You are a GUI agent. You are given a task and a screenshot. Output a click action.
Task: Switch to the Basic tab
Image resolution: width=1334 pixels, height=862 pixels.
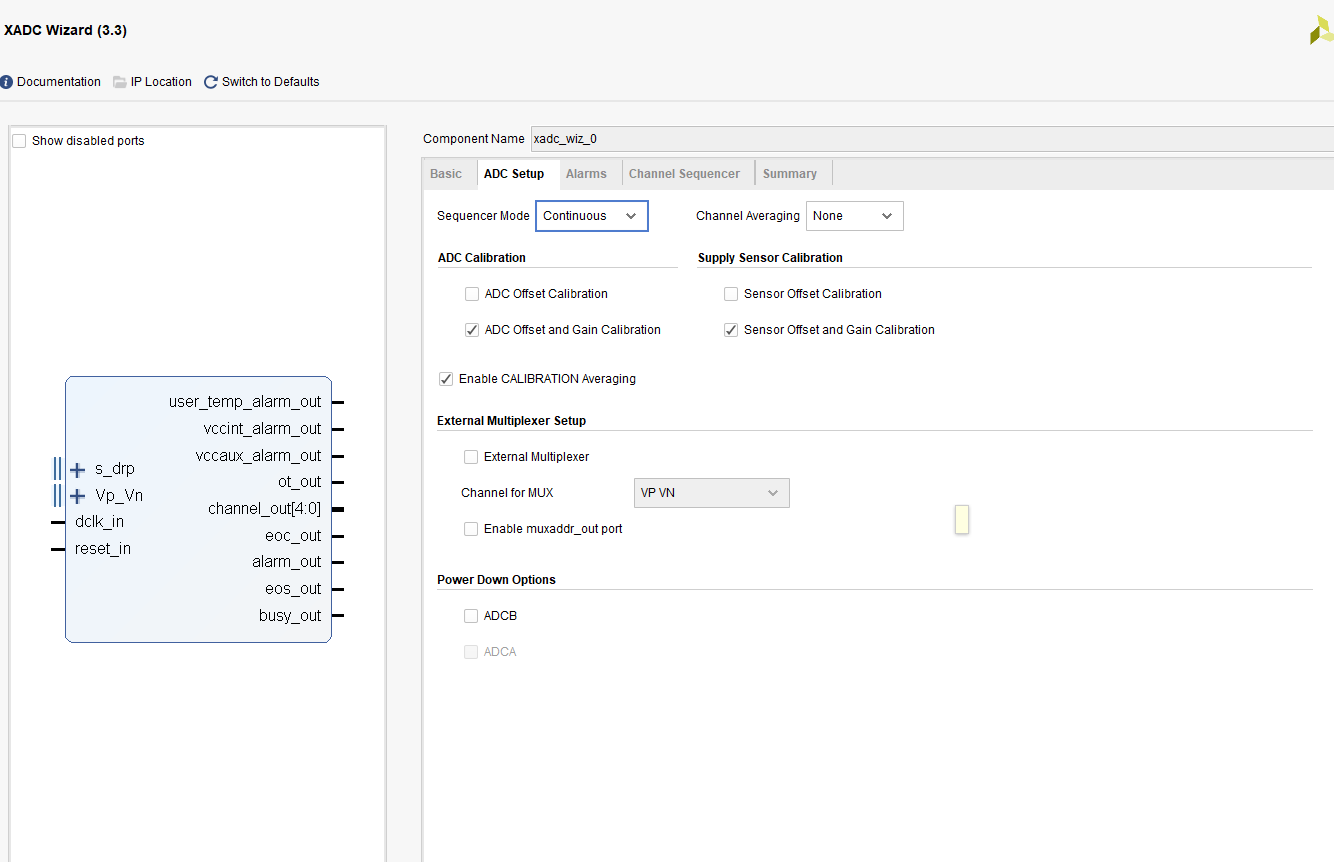(x=446, y=174)
